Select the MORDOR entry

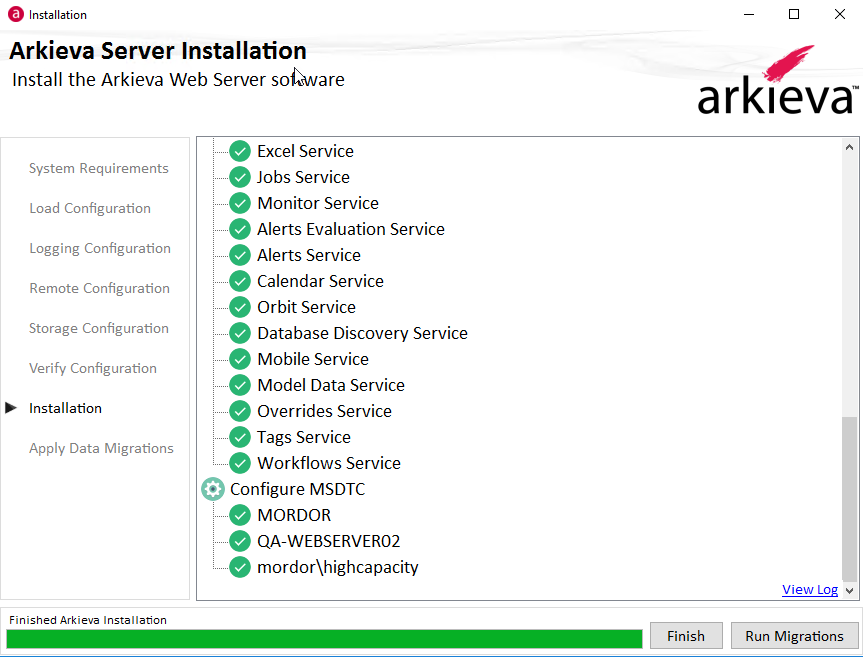(x=294, y=515)
